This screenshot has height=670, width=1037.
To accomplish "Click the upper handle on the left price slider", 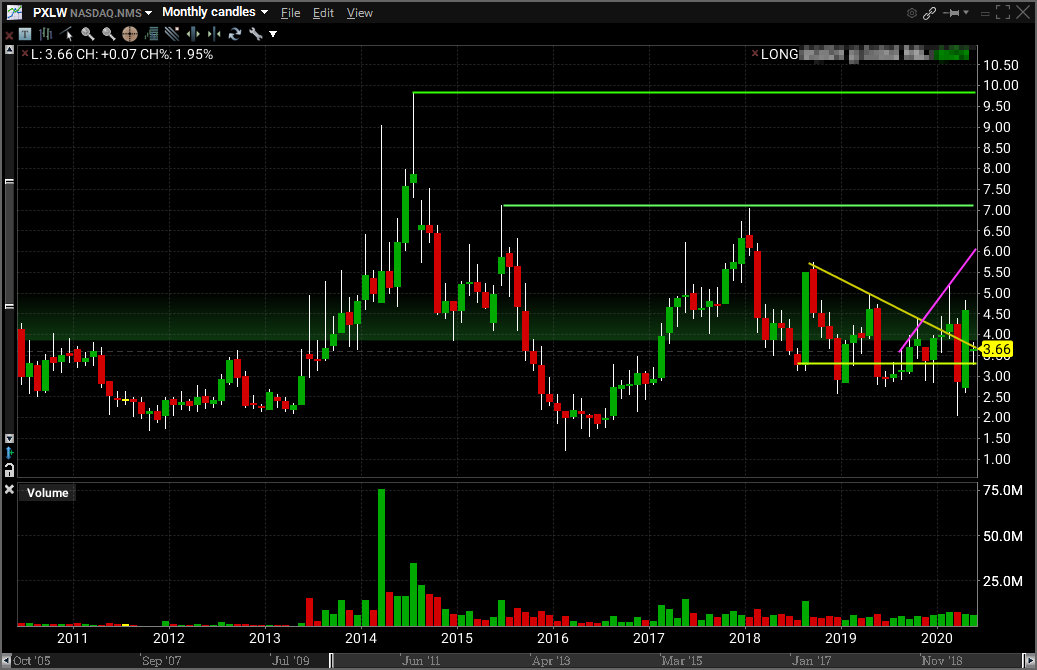I will coord(9,181).
